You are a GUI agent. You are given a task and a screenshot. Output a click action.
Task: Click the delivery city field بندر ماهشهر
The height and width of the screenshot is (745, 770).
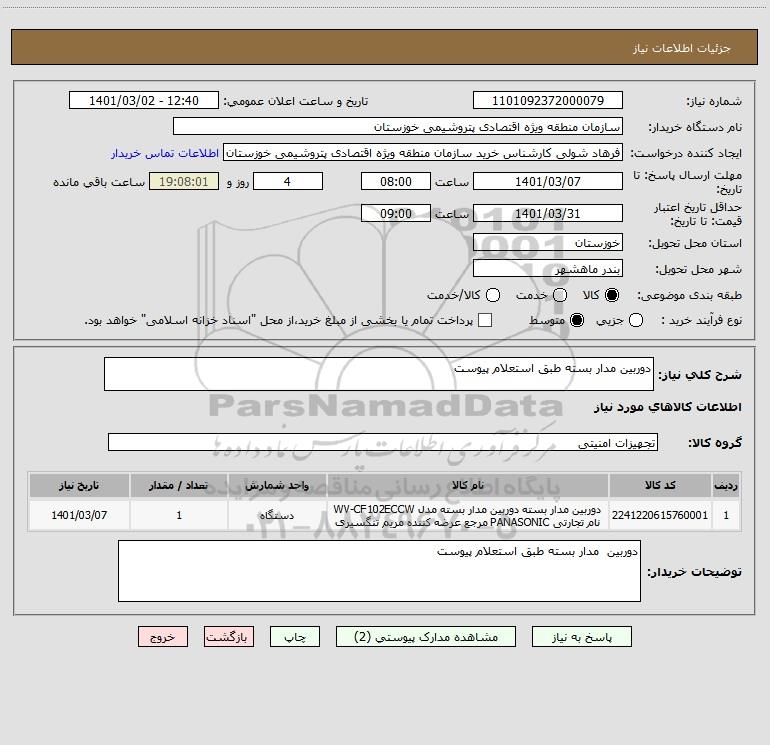tap(548, 269)
